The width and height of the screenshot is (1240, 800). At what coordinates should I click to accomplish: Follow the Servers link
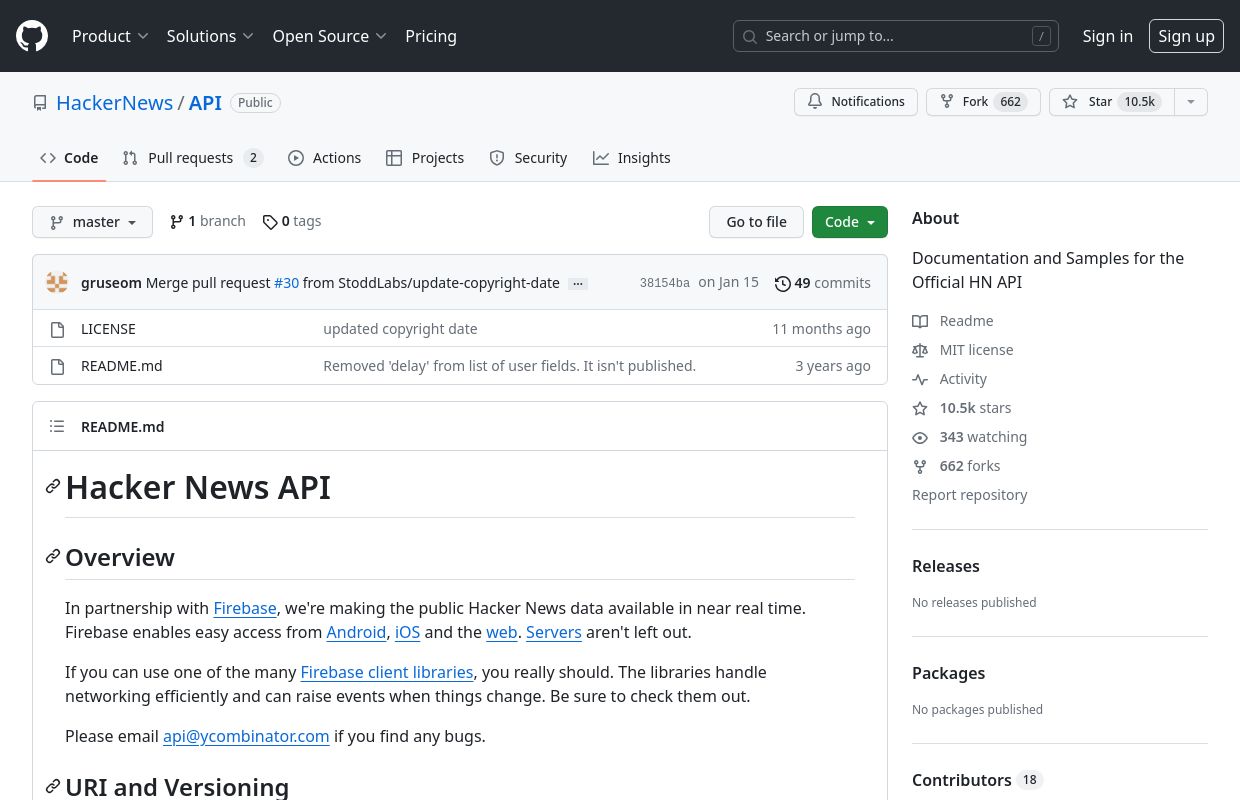click(554, 632)
